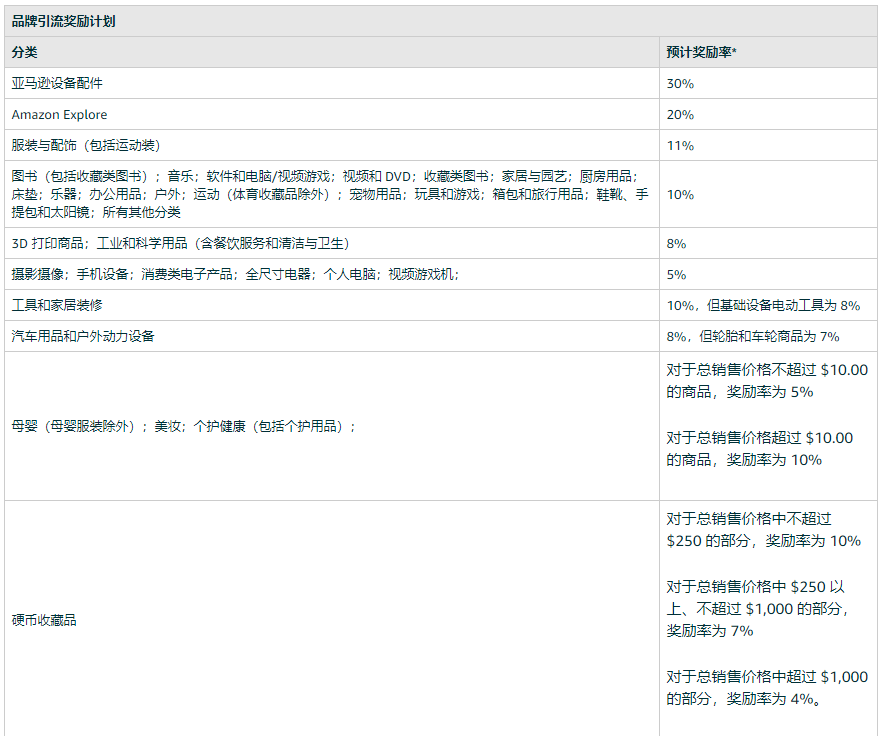
Task: Select the 汽车用品和户外动力设备 category cell
Action: [x=83, y=336]
